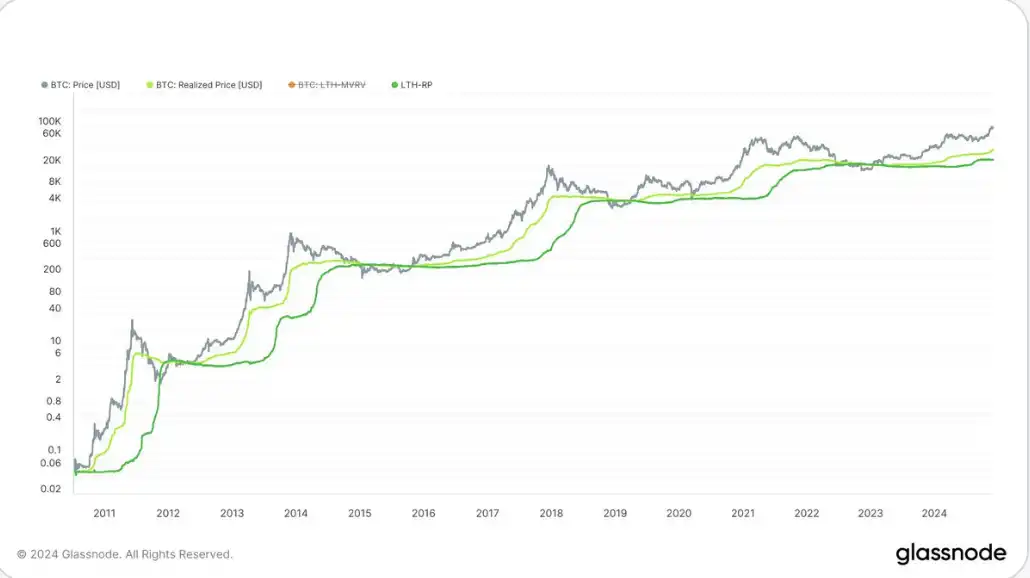Click the gray BTC Price legend dot

point(44,85)
